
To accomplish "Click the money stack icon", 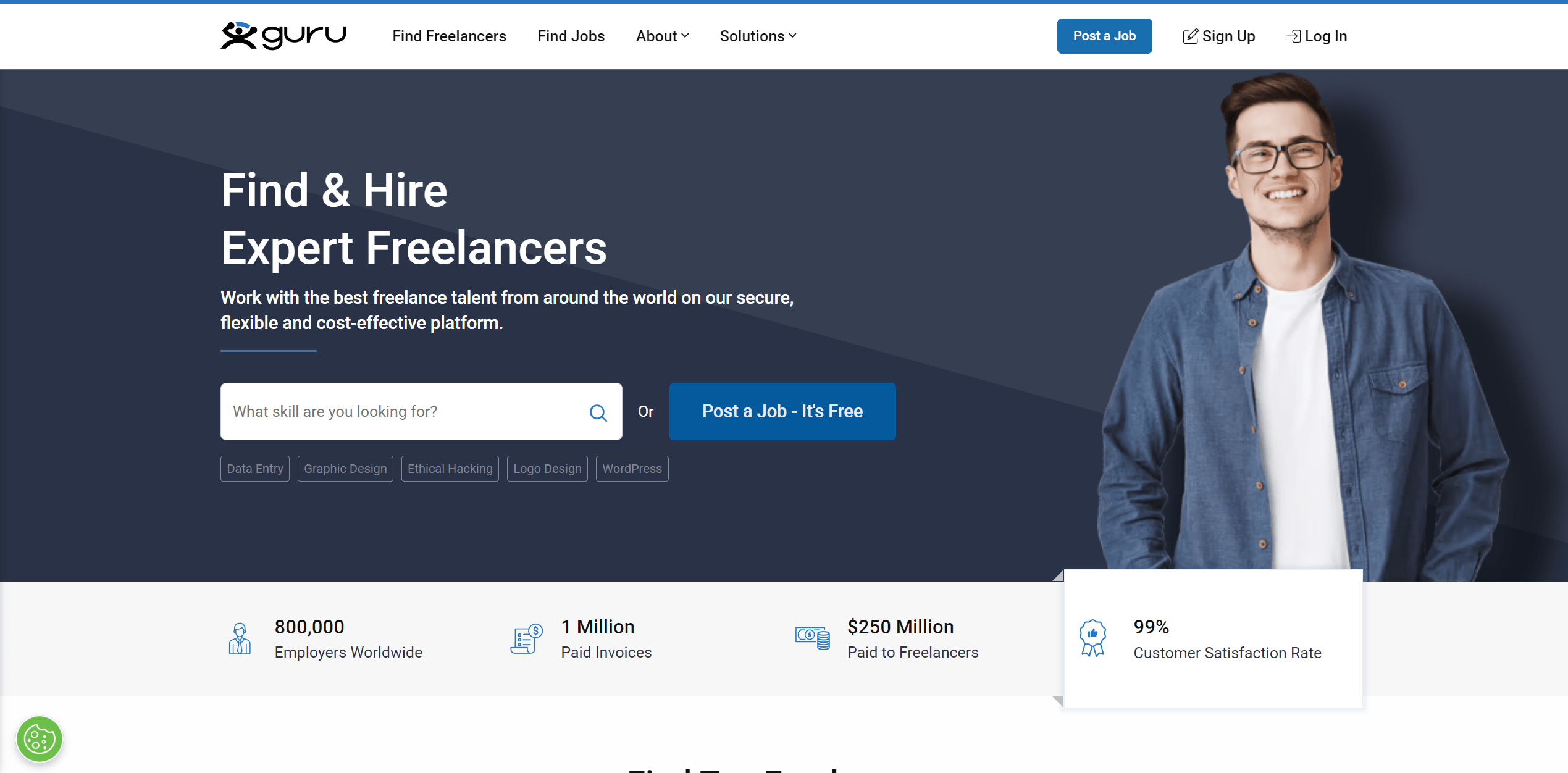I will pos(812,638).
